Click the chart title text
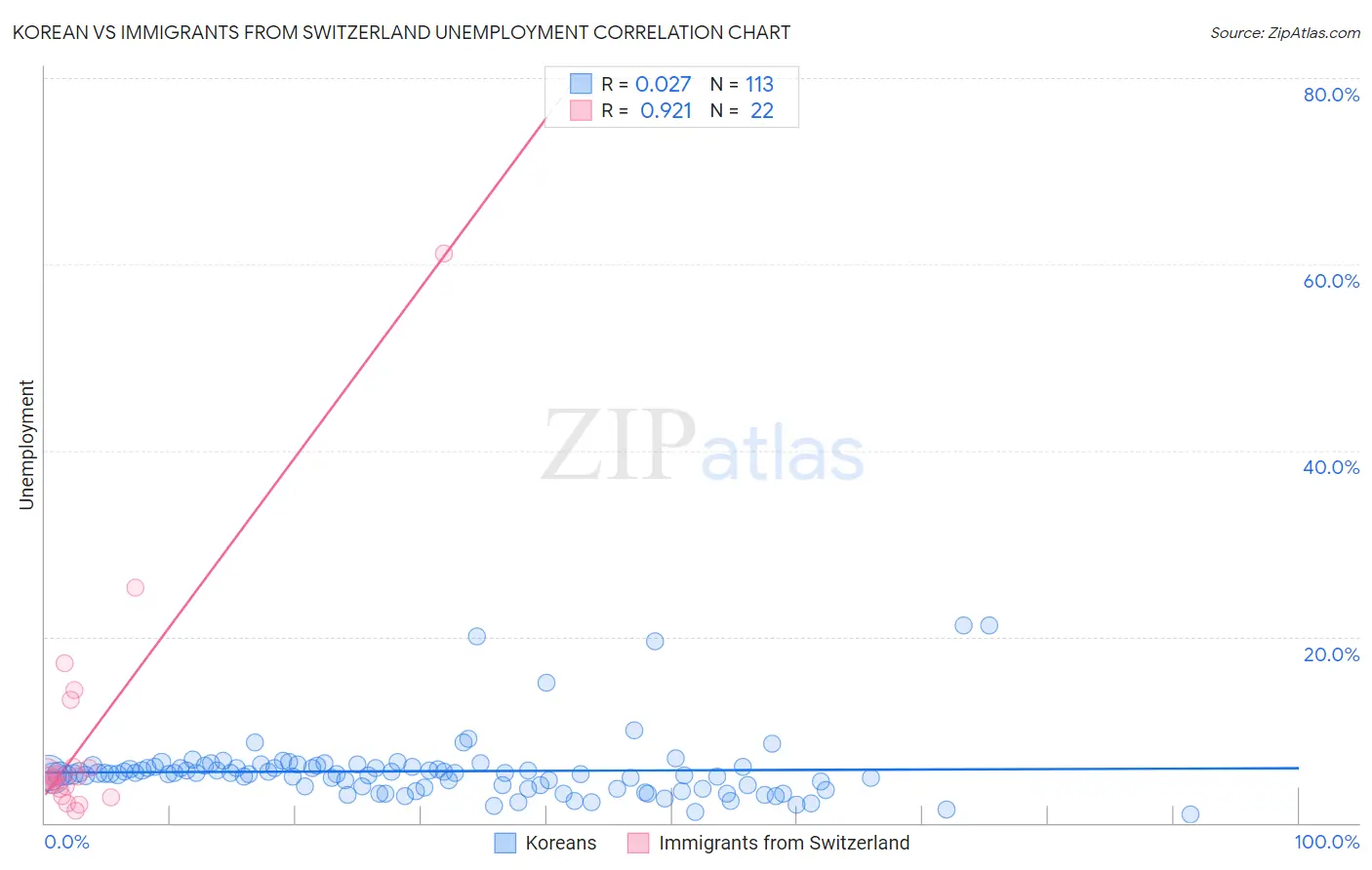Viewport: 1372px width, 870px height. point(401,32)
